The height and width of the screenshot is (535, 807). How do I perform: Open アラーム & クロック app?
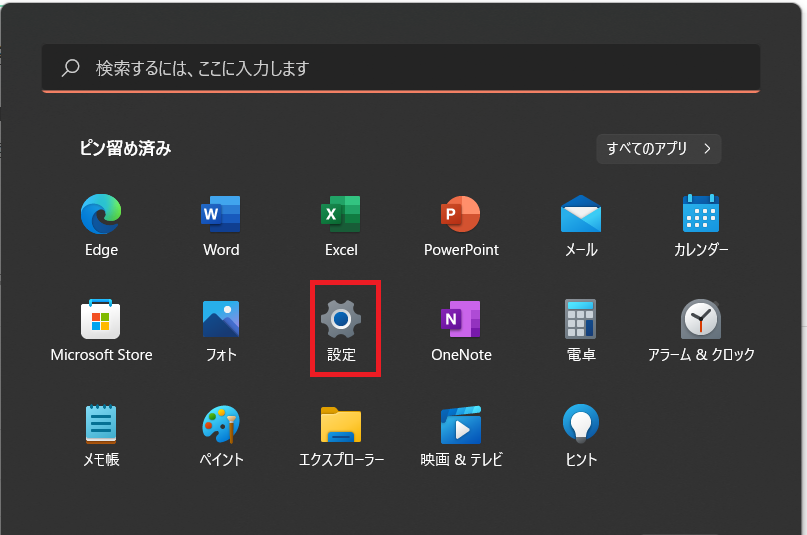701,330
